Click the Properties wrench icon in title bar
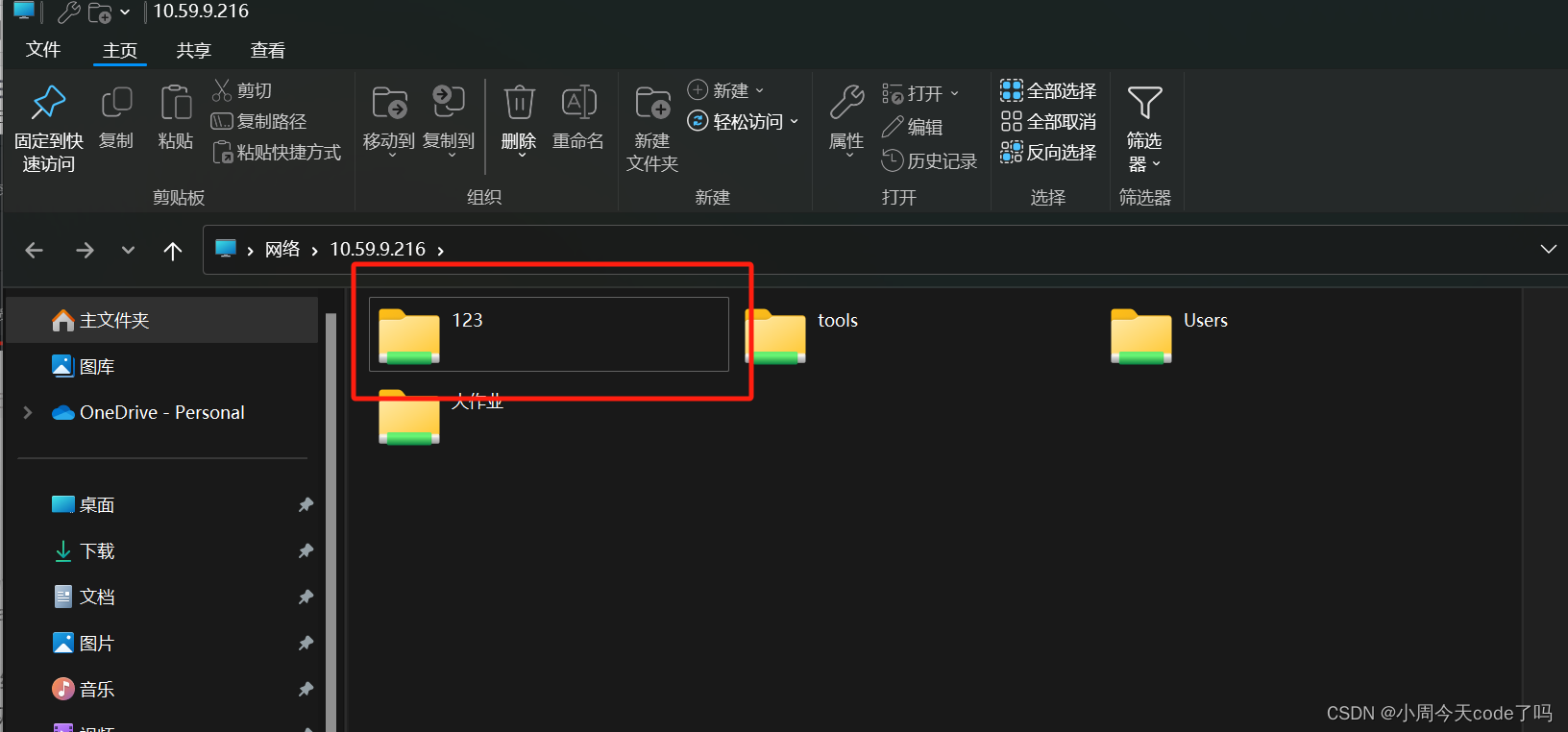Viewport: 1568px width, 732px height. tap(68, 12)
